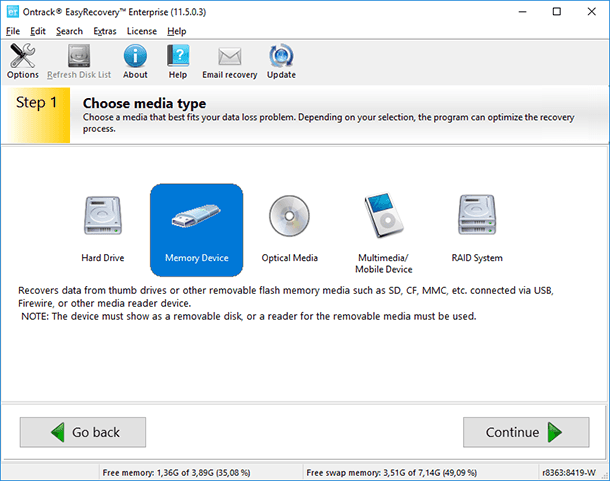Click the NOTE about removable disk text

(x=249, y=316)
